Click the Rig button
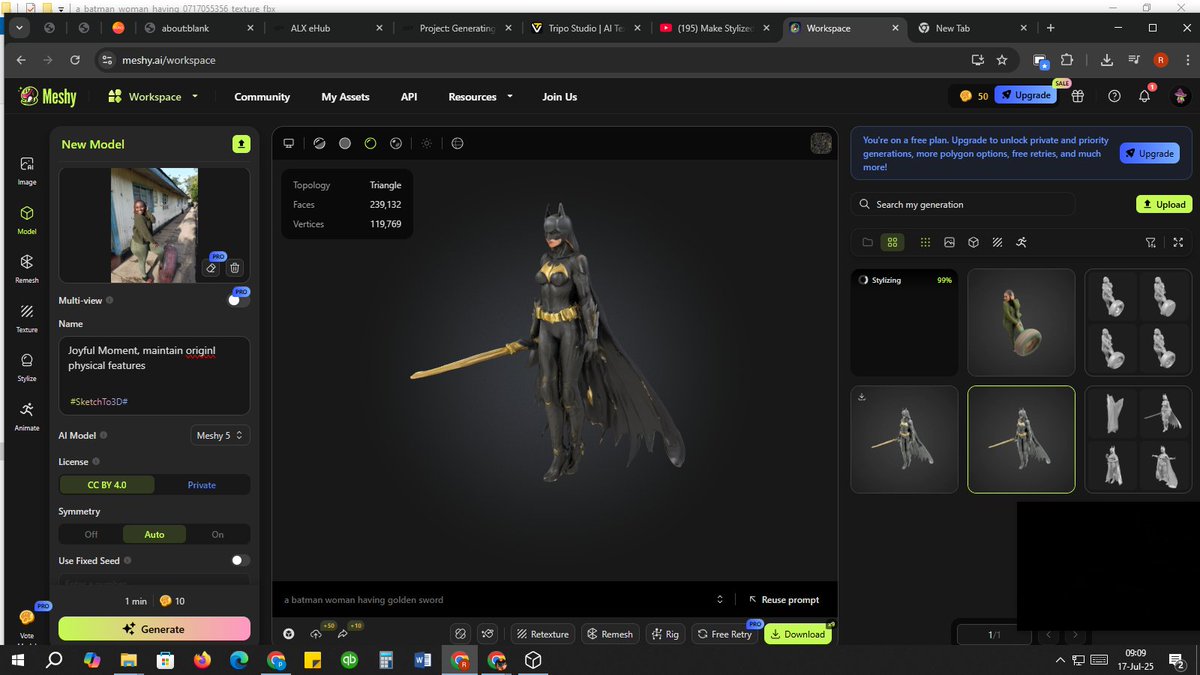1200x675 pixels. pos(665,634)
